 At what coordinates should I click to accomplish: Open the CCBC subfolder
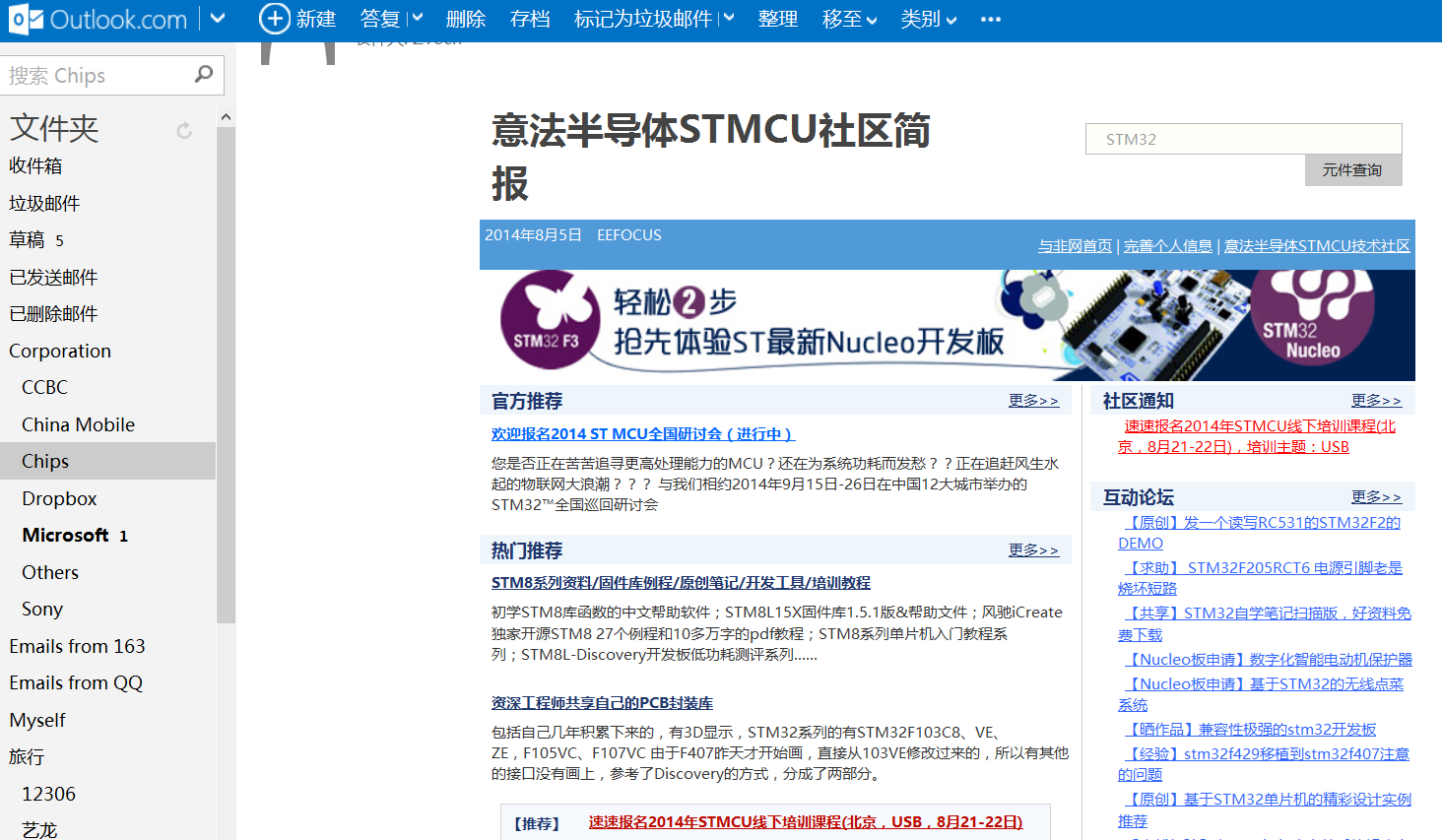click(x=44, y=387)
